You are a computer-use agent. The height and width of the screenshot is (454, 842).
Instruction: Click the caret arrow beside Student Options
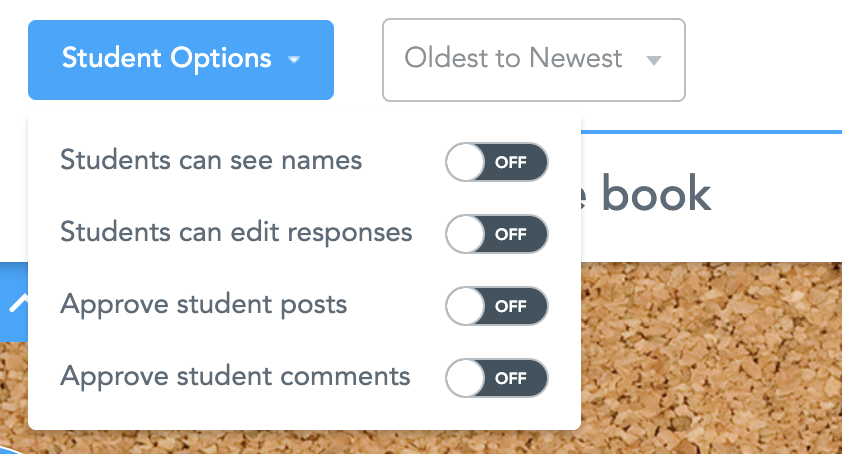294,60
